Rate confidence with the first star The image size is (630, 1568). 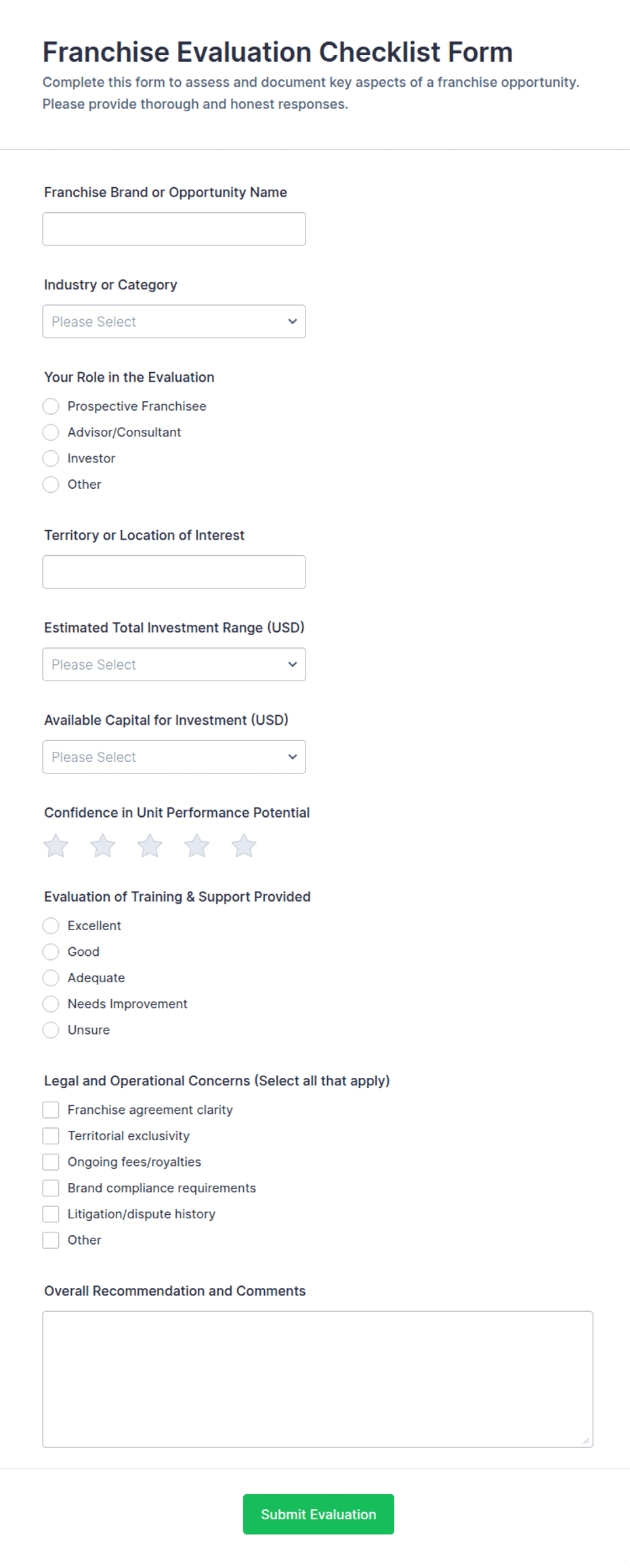56,845
